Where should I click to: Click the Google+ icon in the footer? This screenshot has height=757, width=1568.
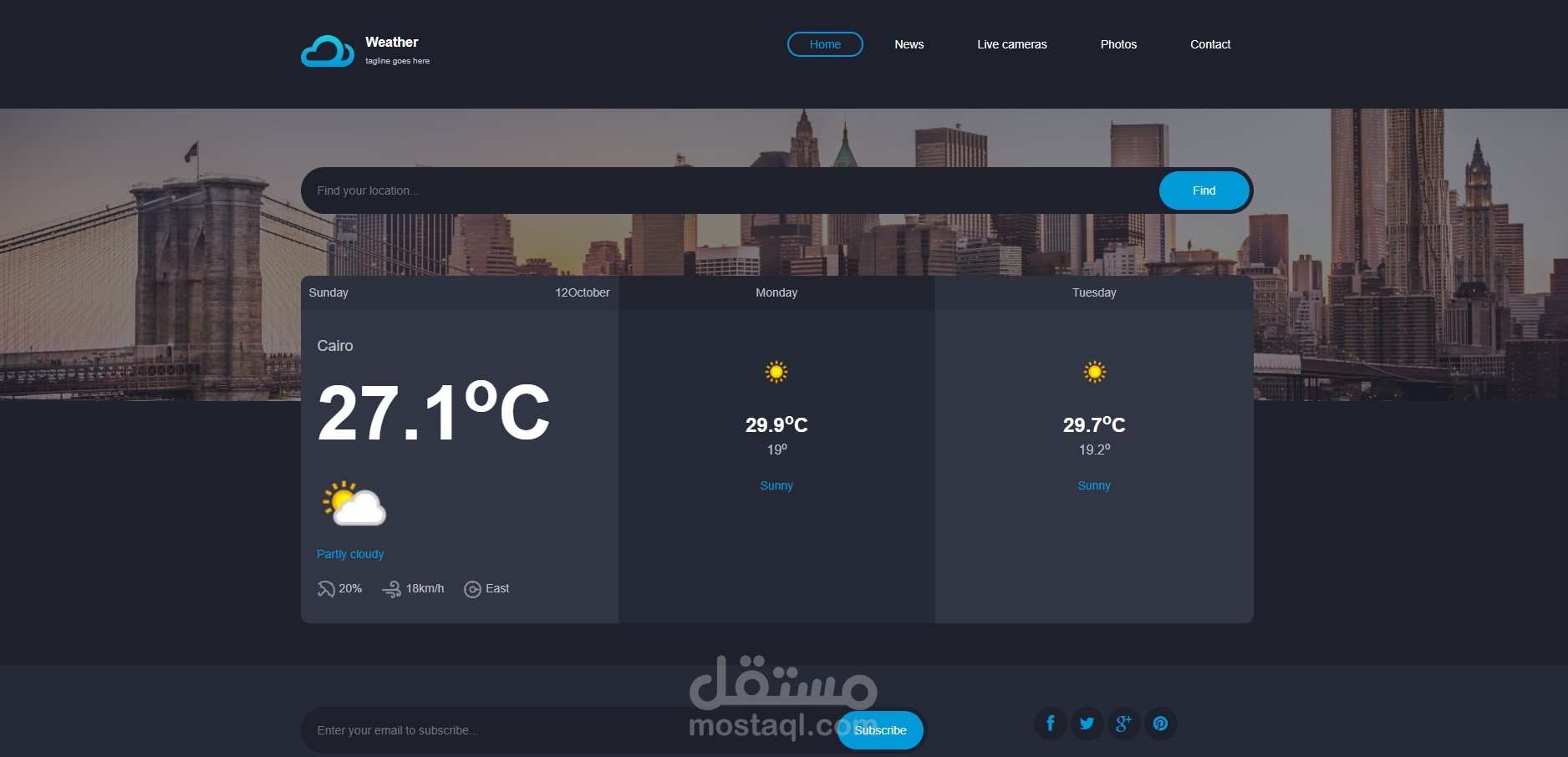[1123, 724]
